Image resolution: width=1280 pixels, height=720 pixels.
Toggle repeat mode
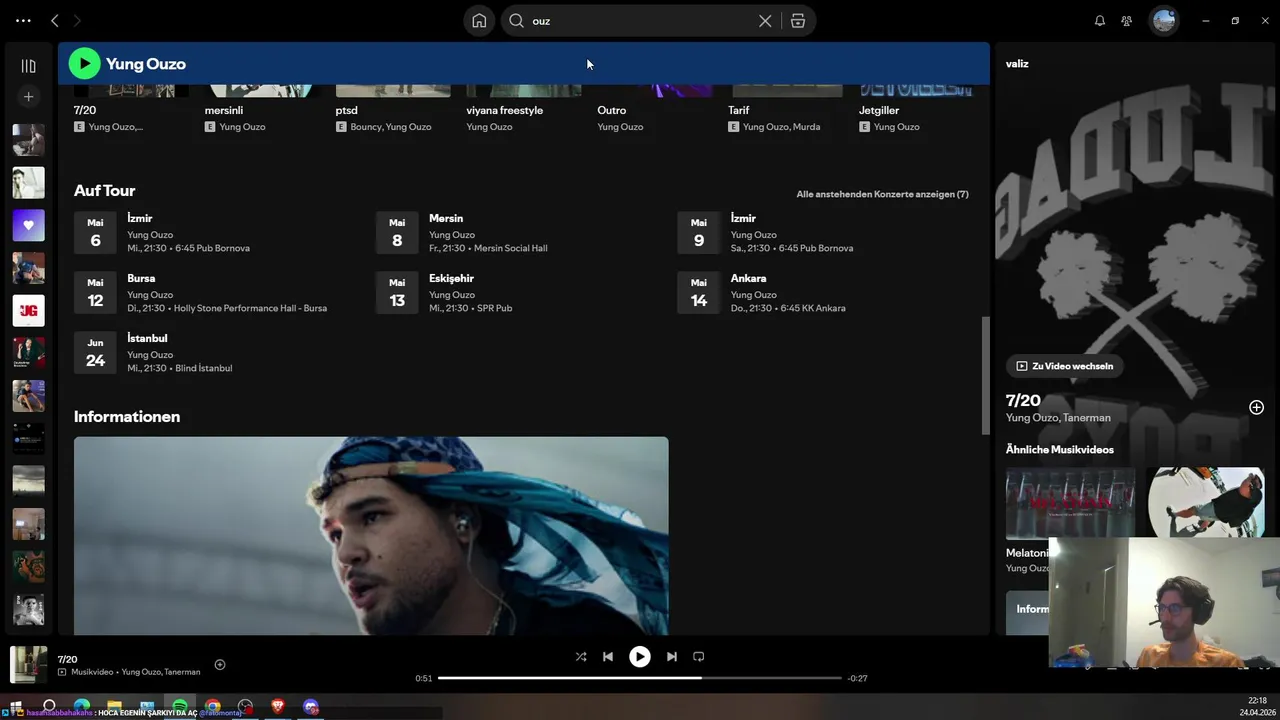[x=699, y=657]
